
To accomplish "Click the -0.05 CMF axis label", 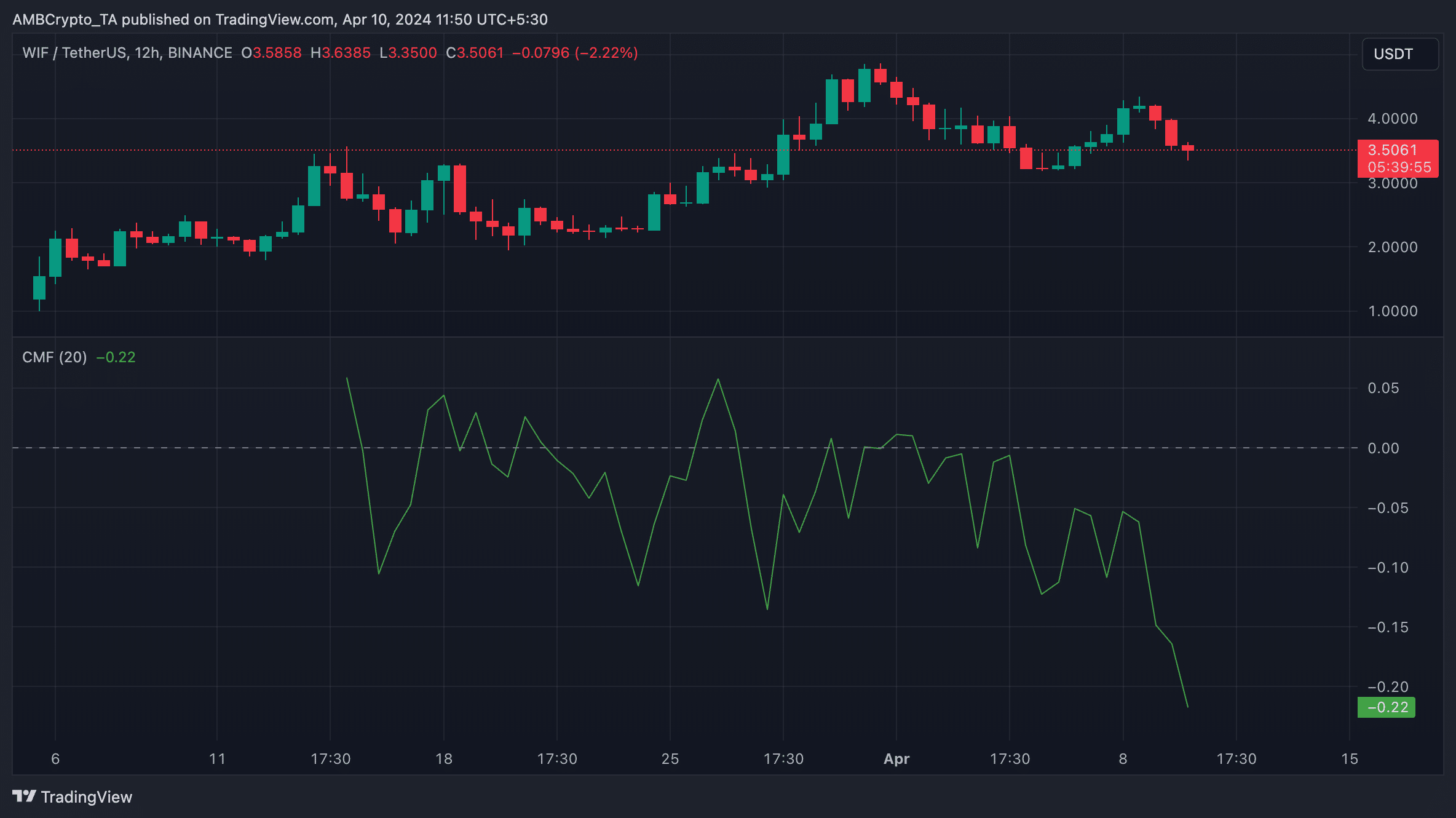I will point(1387,508).
